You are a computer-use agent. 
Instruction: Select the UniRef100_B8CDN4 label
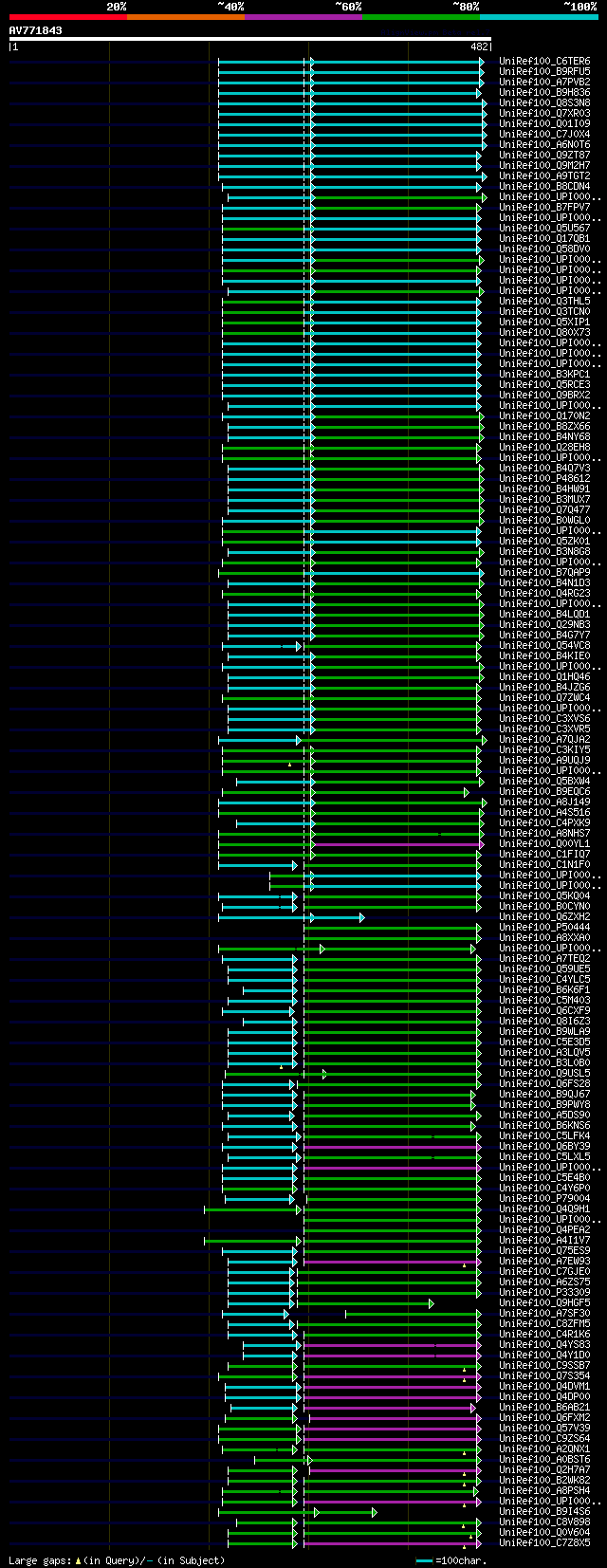[x=544, y=187]
